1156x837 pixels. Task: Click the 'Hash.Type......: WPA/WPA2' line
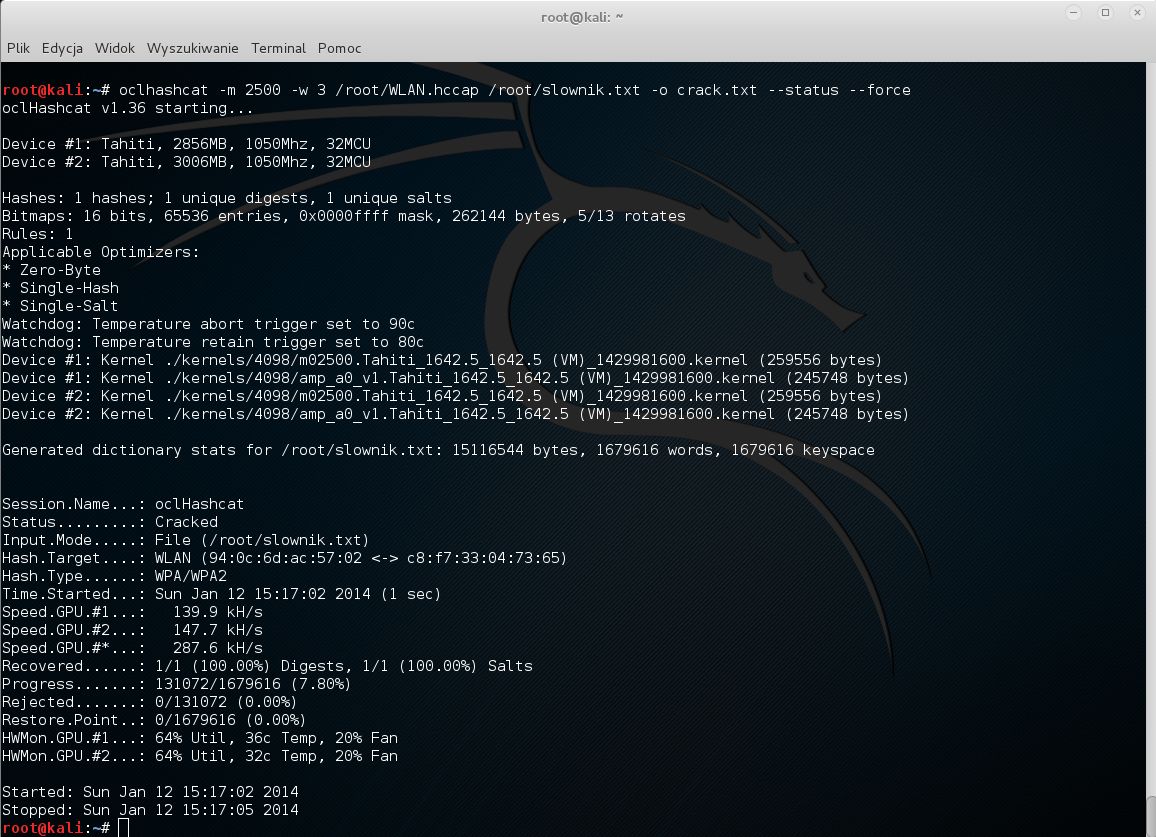click(x=114, y=576)
